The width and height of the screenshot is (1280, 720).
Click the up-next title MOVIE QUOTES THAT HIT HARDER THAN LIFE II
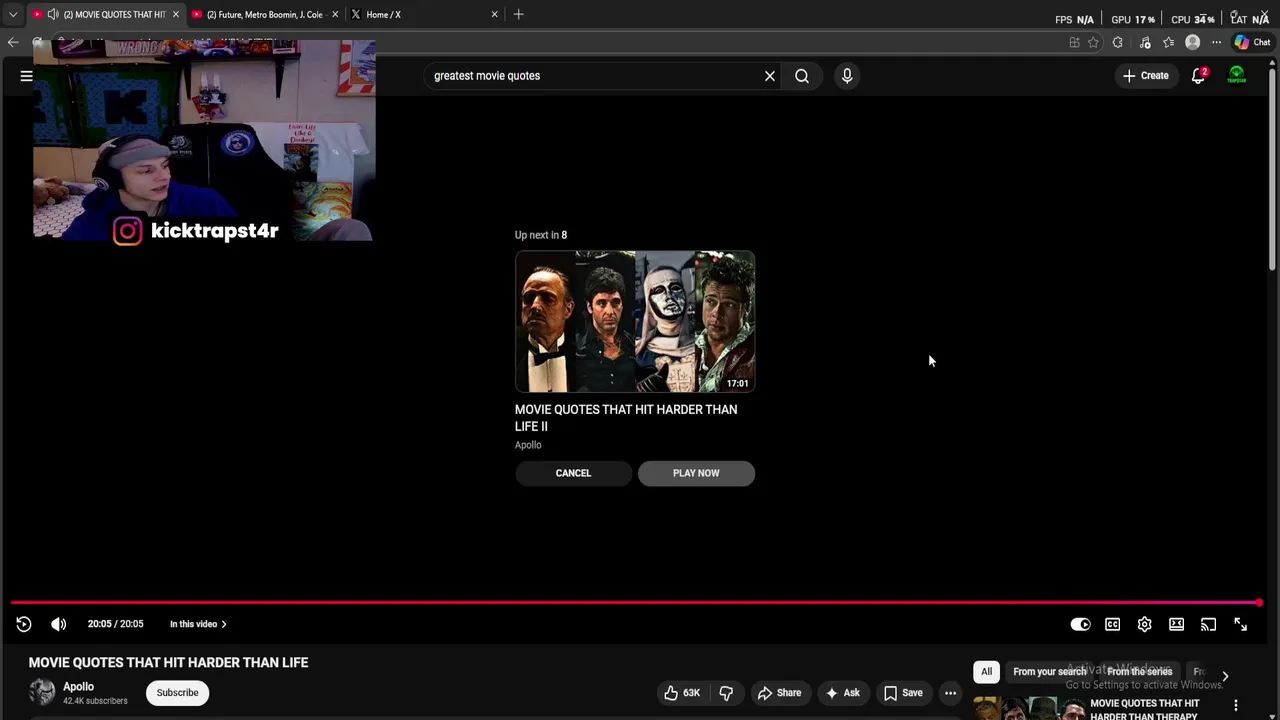tap(626, 418)
